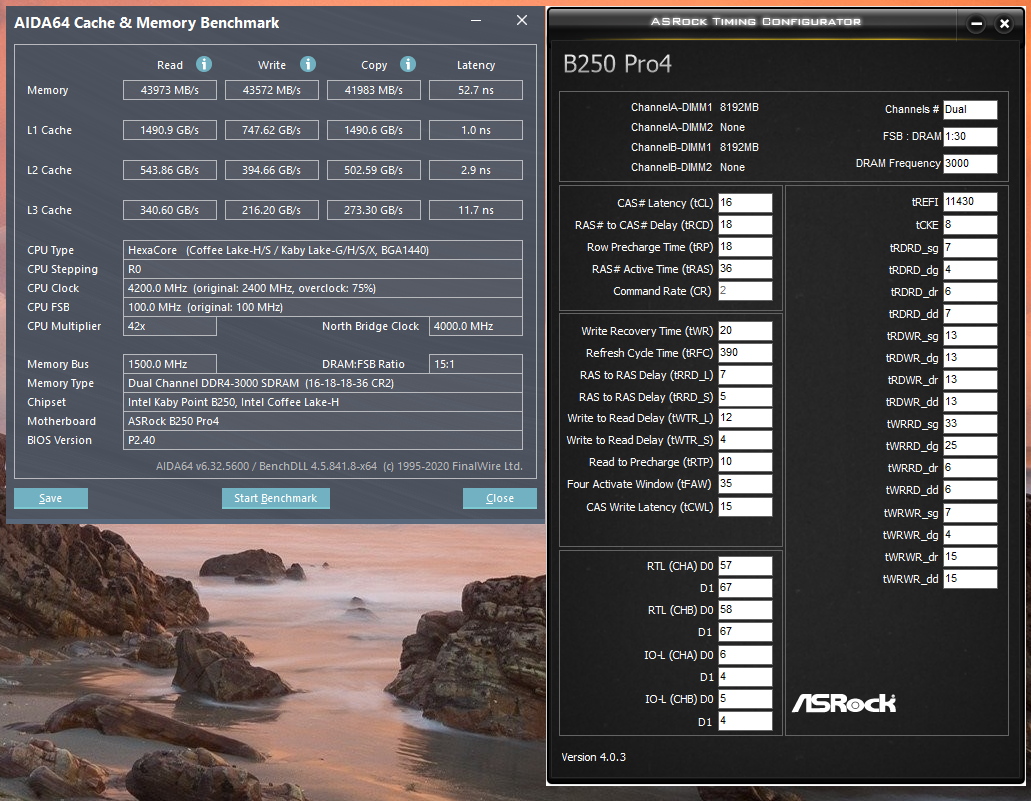Click the Start Benchmark button
Screen dimensions: 1031x801
[x=276, y=498]
